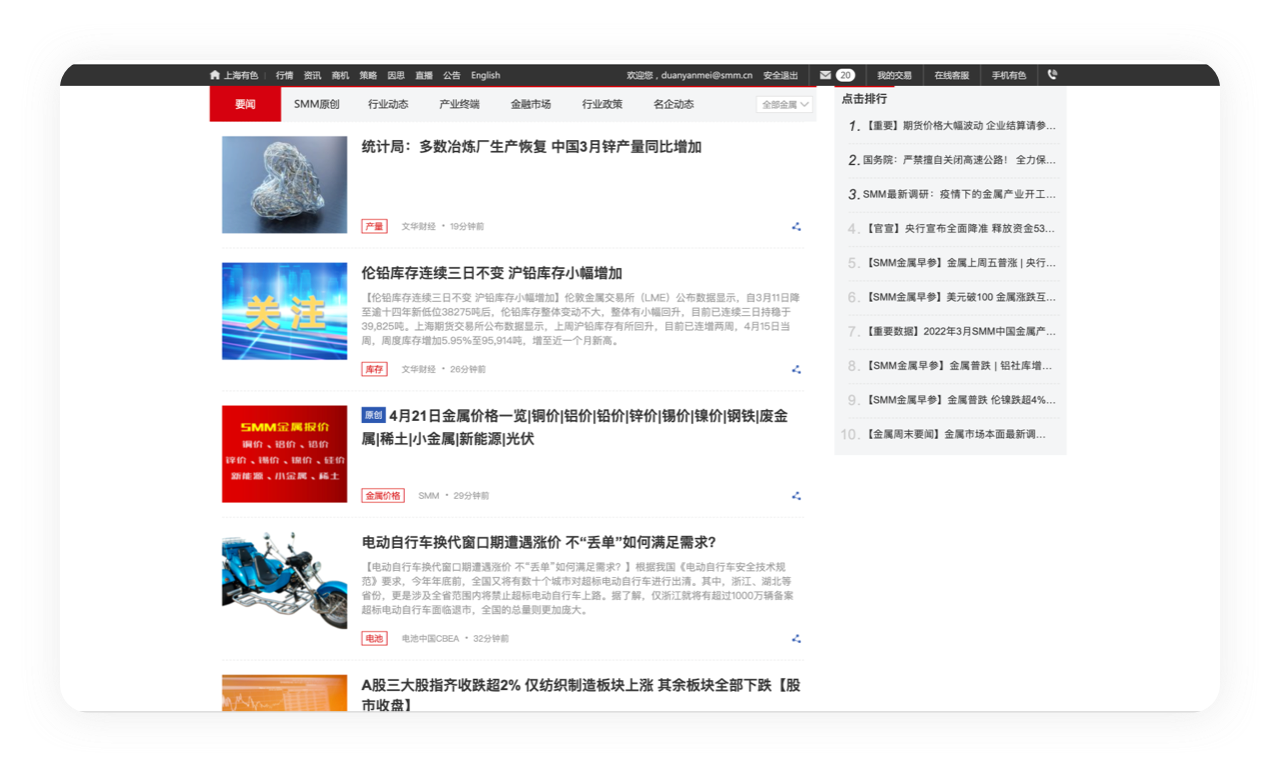Open ranked item 国务院 严禁擅自关闭高速公路
Viewport: 1280px width, 774px height.
click(x=957, y=160)
